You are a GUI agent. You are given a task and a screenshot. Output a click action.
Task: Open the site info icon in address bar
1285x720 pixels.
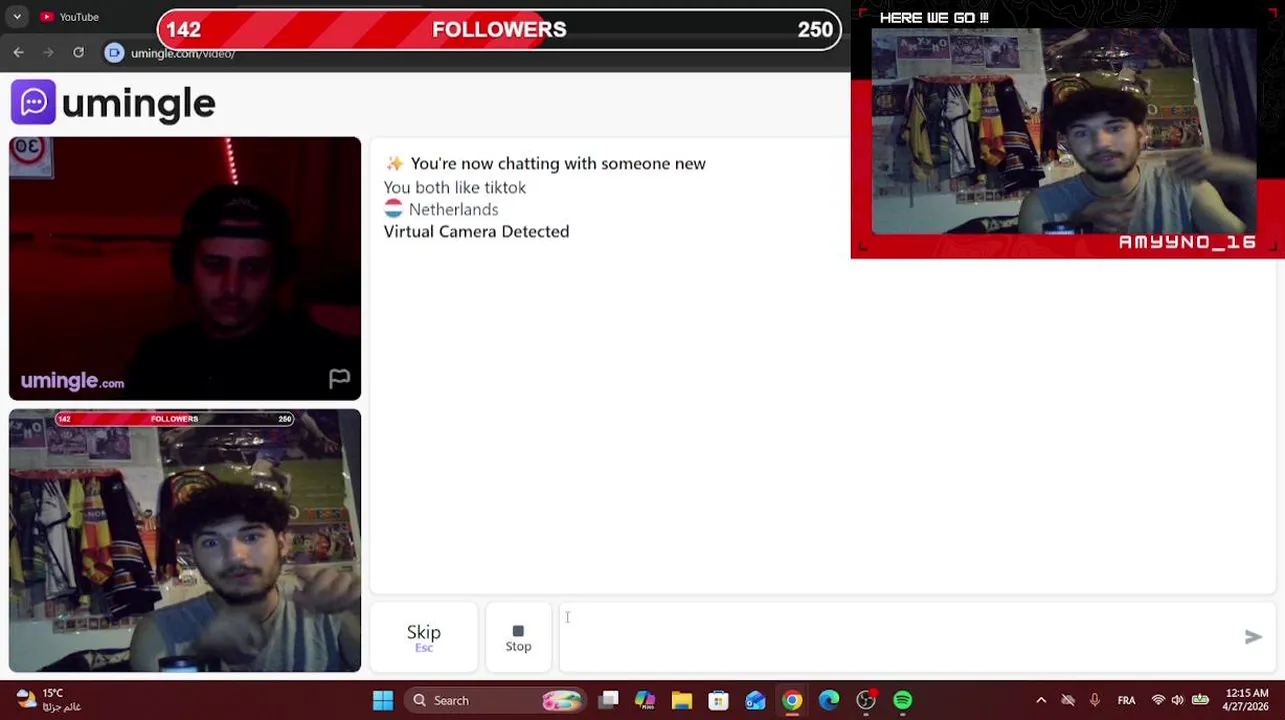coord(114,53)
